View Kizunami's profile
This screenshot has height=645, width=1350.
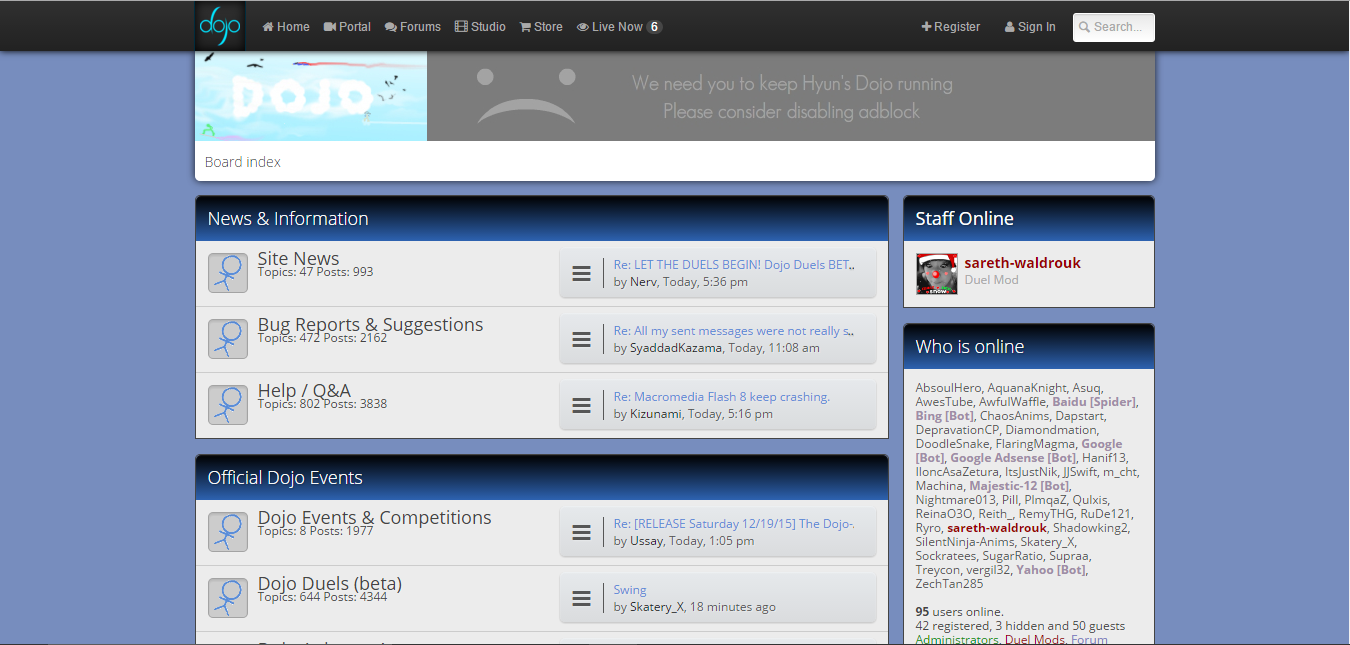click(656, 414)
